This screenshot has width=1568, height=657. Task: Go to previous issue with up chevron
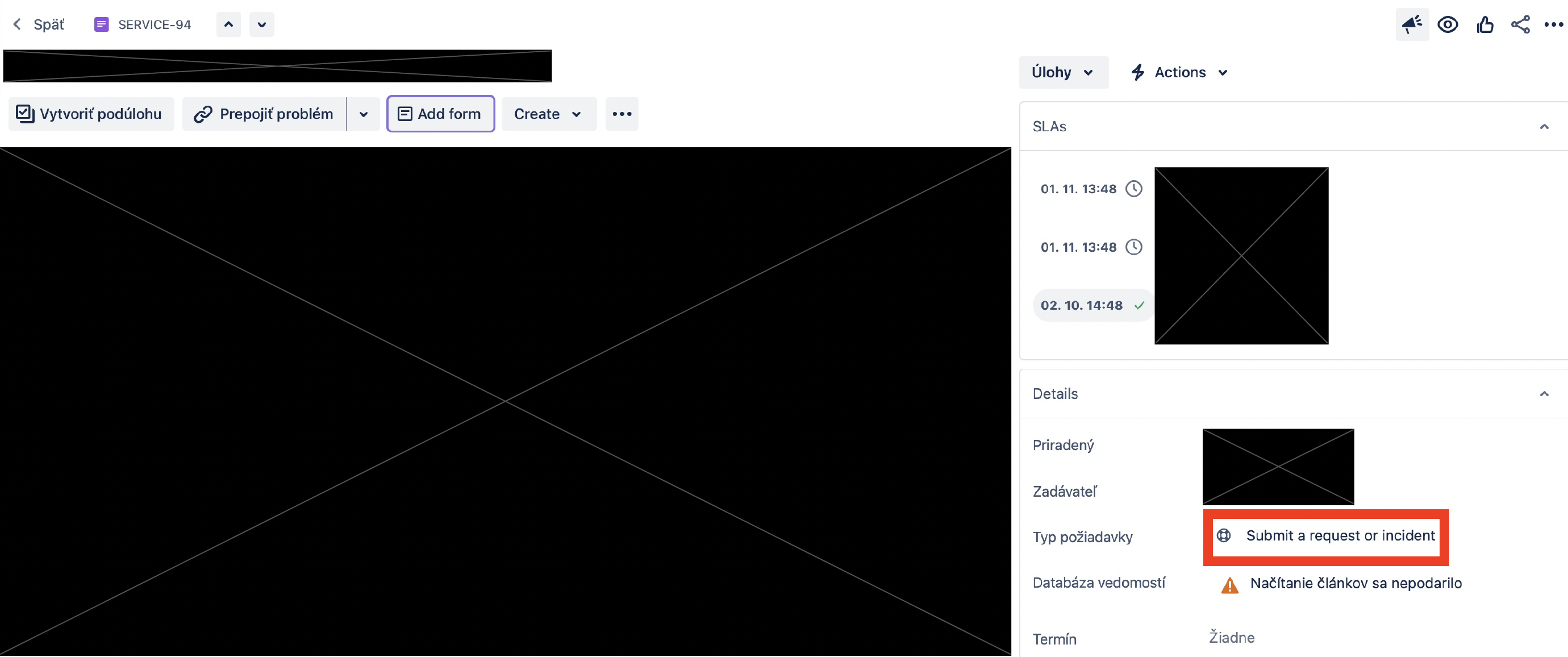coord(228,24)
